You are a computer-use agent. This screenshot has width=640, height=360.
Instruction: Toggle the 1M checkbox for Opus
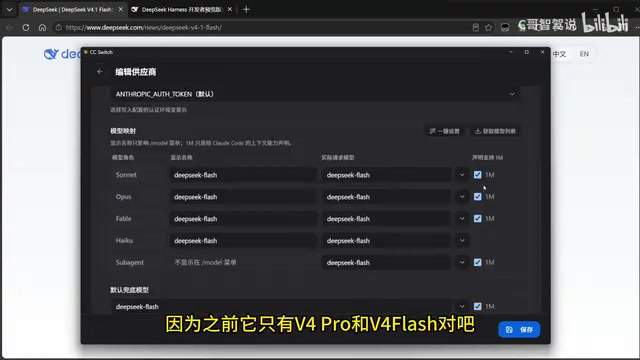coord(478,197)
